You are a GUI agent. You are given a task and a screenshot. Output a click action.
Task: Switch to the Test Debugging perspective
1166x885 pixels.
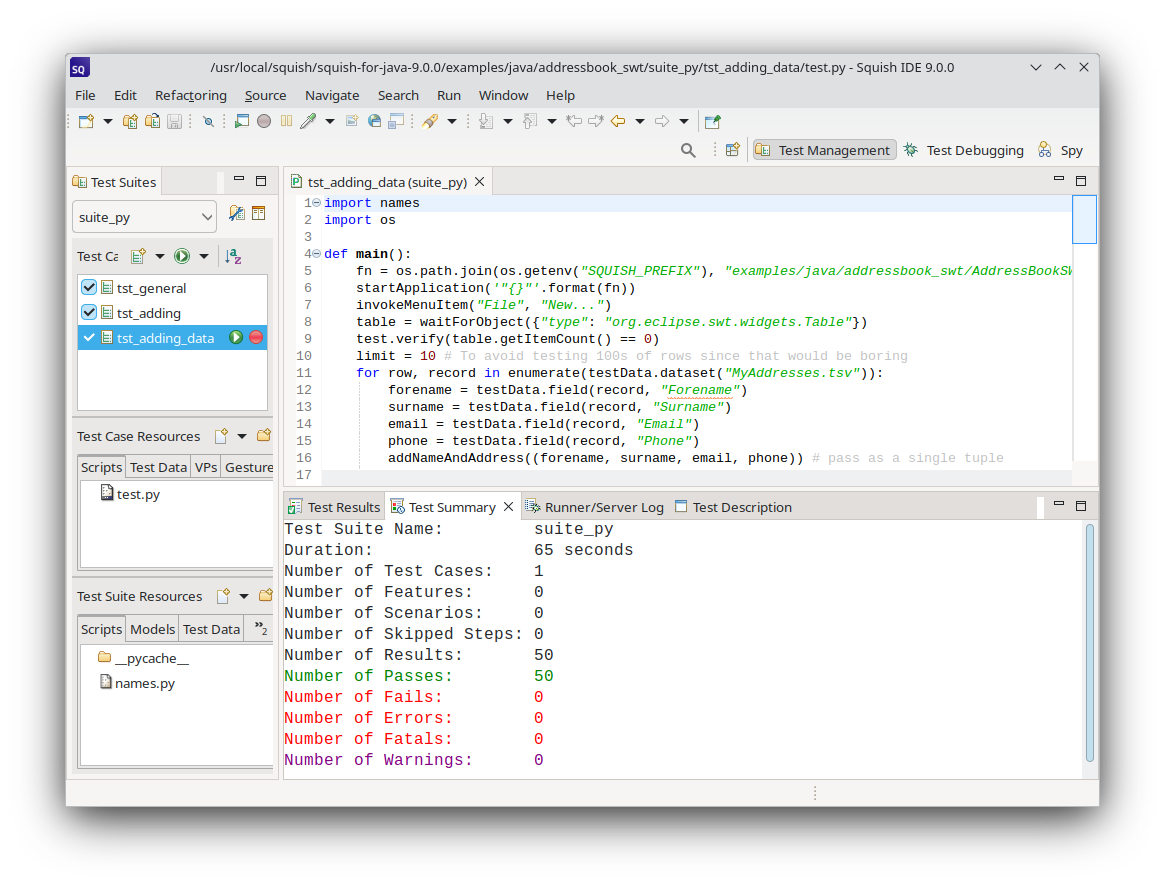pyautogui.click(x=963, y=150)
